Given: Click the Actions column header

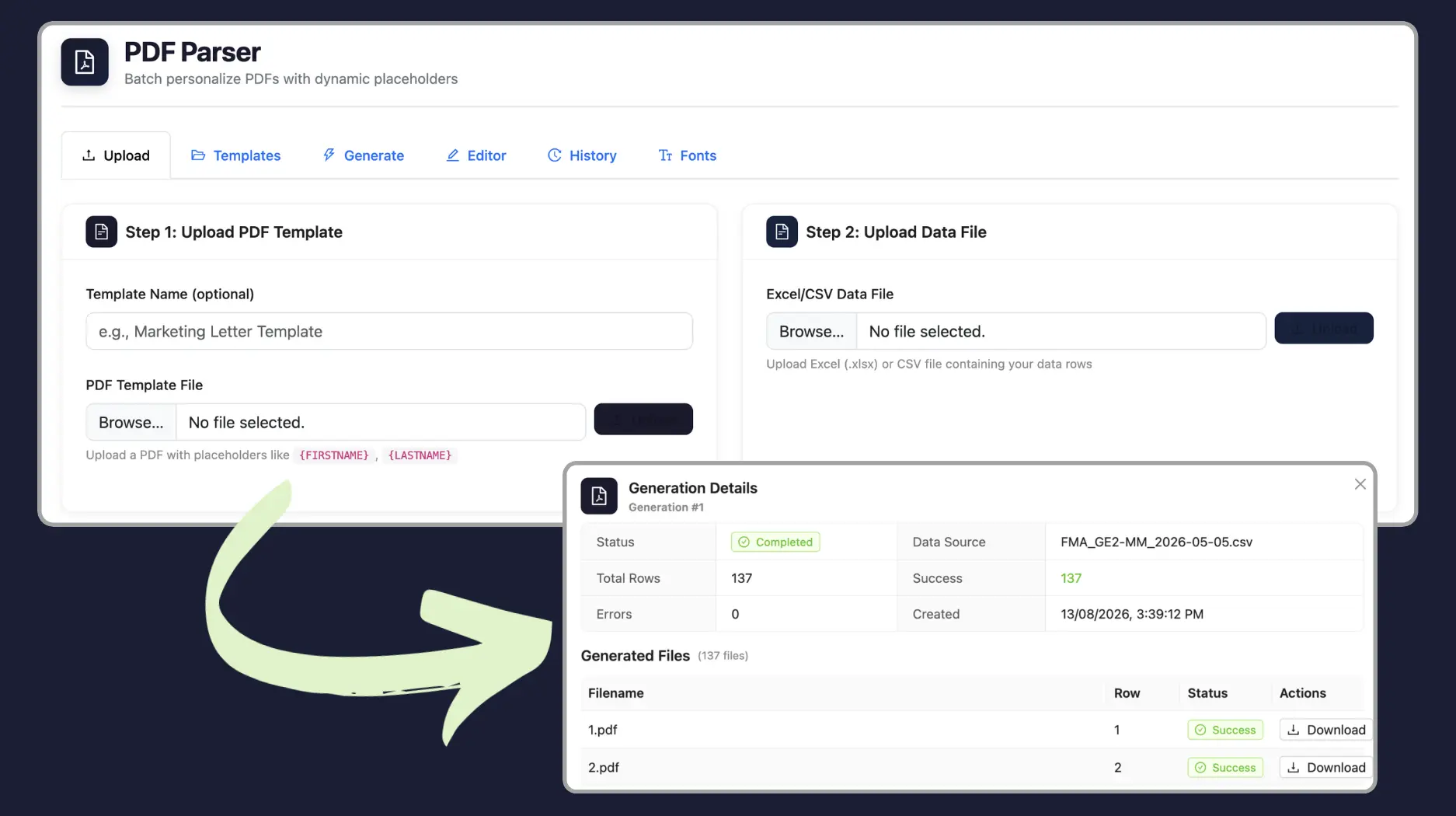Looking at the screenshot, I should point(1303,693).
